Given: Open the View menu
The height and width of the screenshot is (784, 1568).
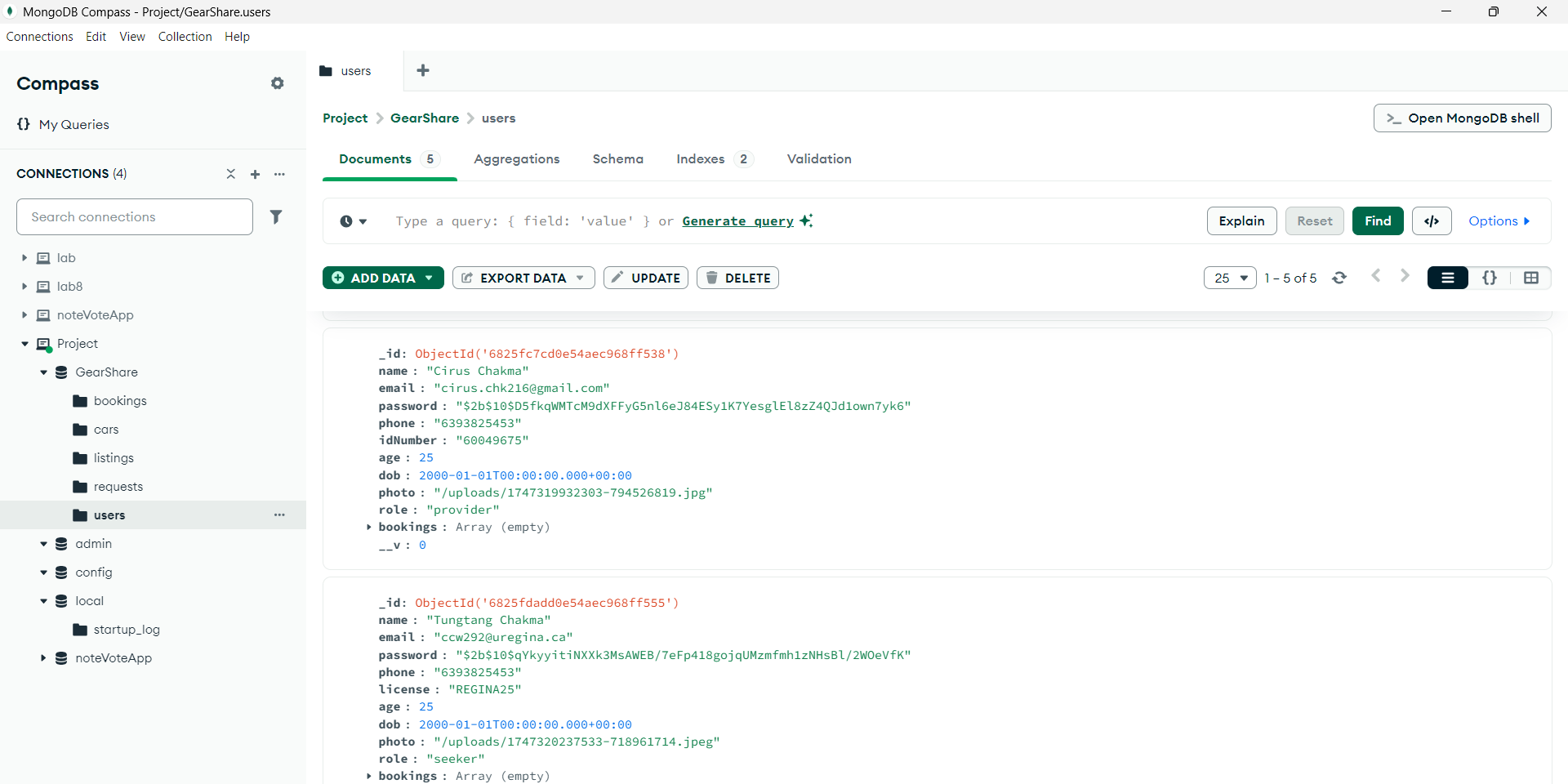Looking at the screenshot, I should pos(132,37).
